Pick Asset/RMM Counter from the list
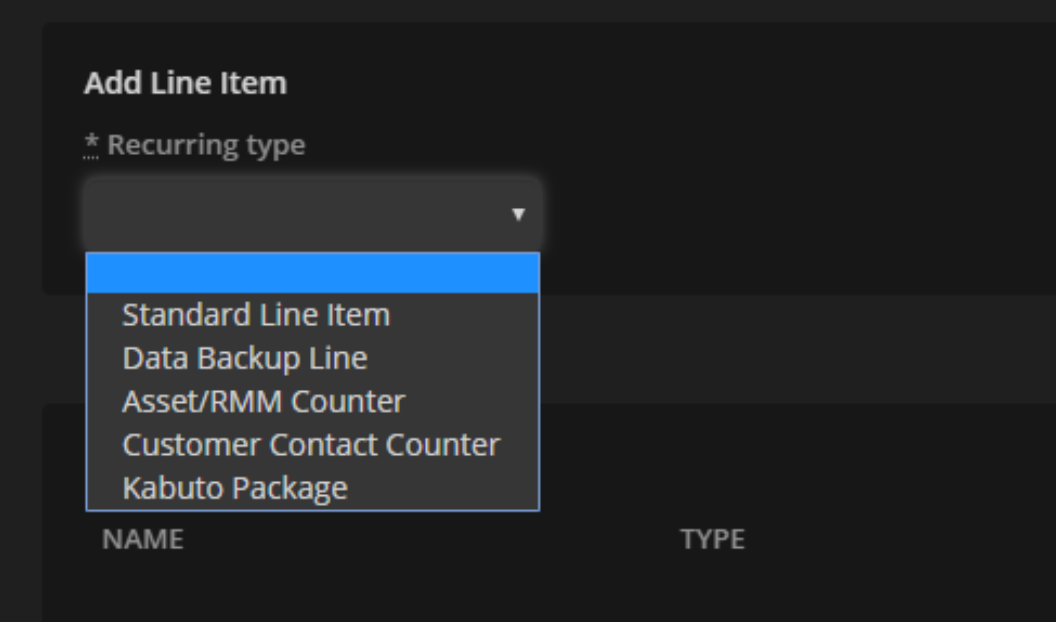Screen dimensions: 1056x622 263,401
